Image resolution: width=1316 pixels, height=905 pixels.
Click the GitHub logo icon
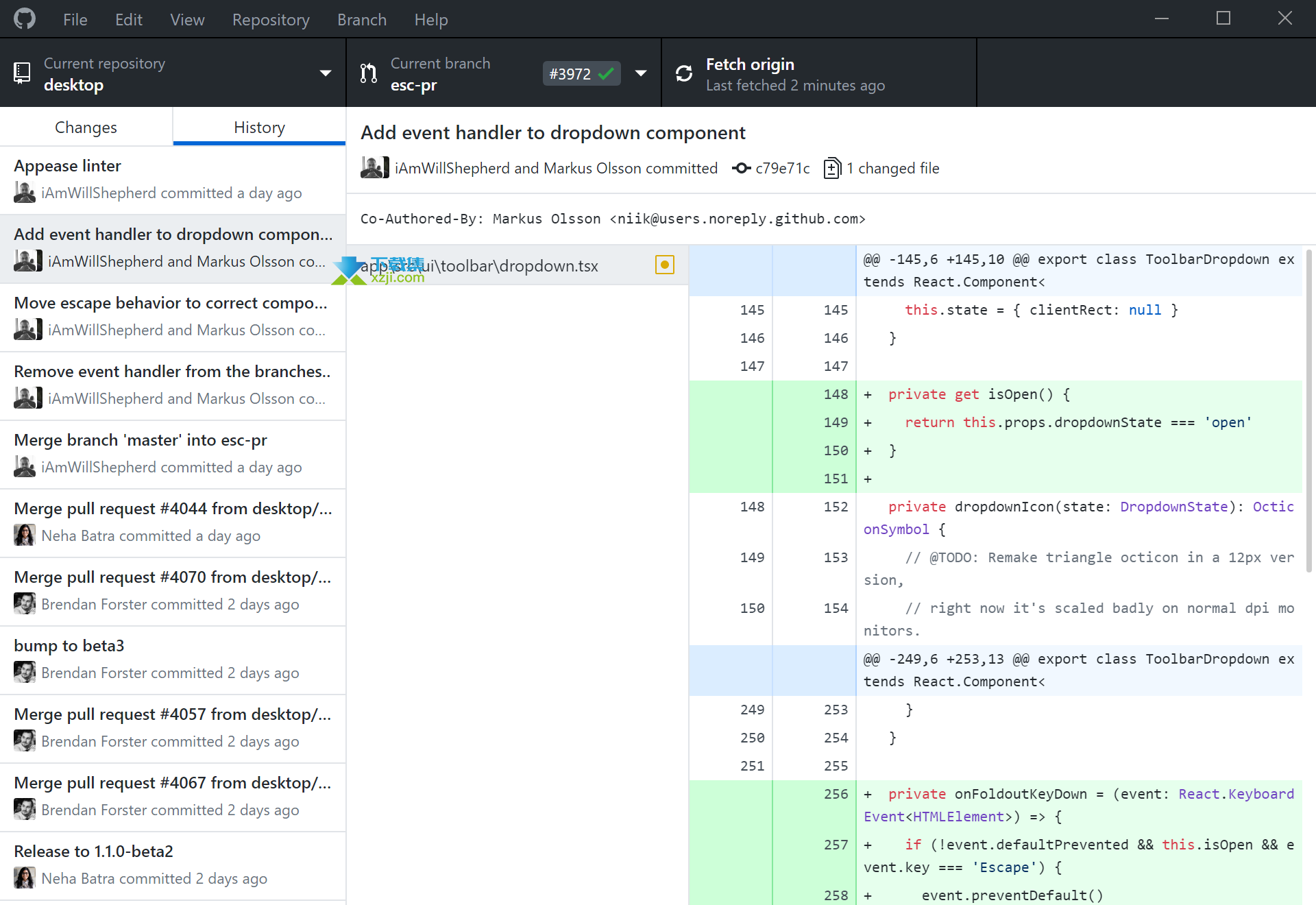click(x=25, y=19)
